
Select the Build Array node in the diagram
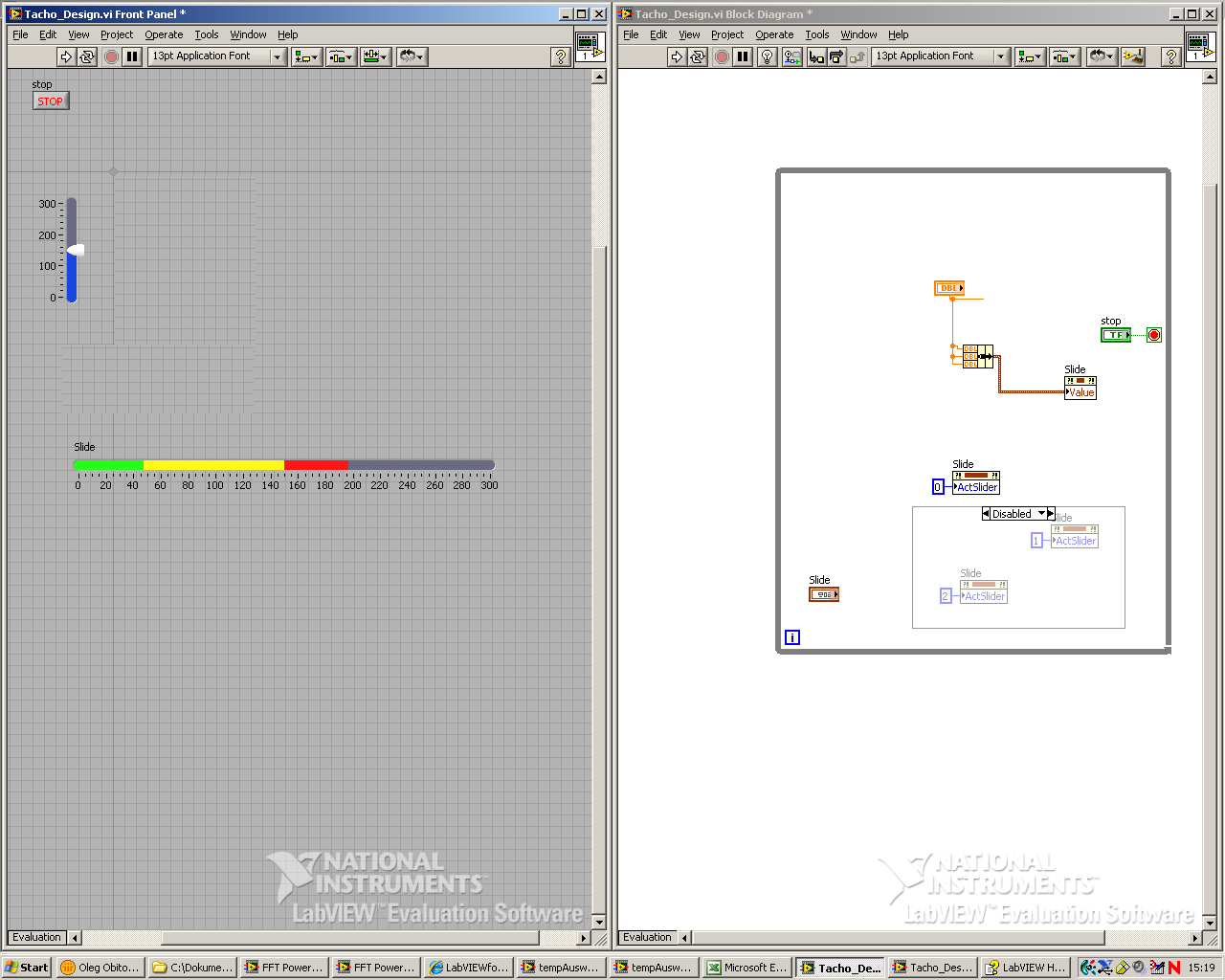(978, 357)
